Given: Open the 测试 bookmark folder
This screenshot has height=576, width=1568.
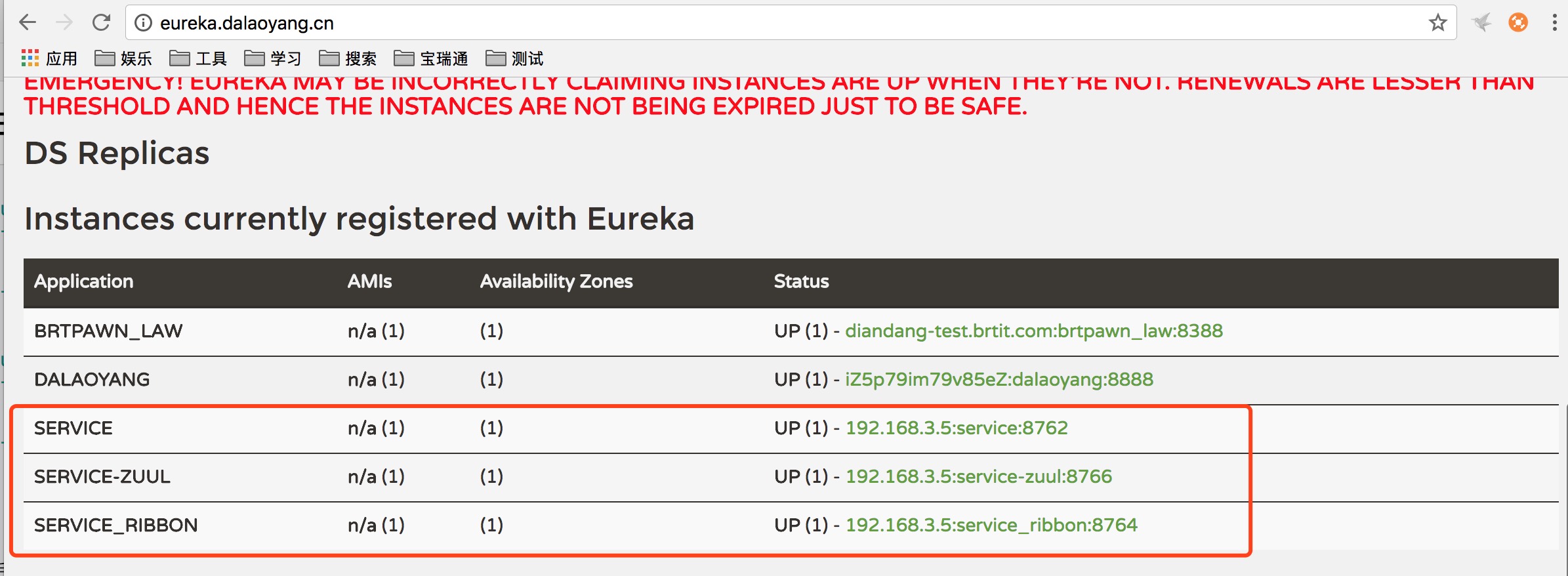Looking at the screenshot, I should click(x=515, y=59).
